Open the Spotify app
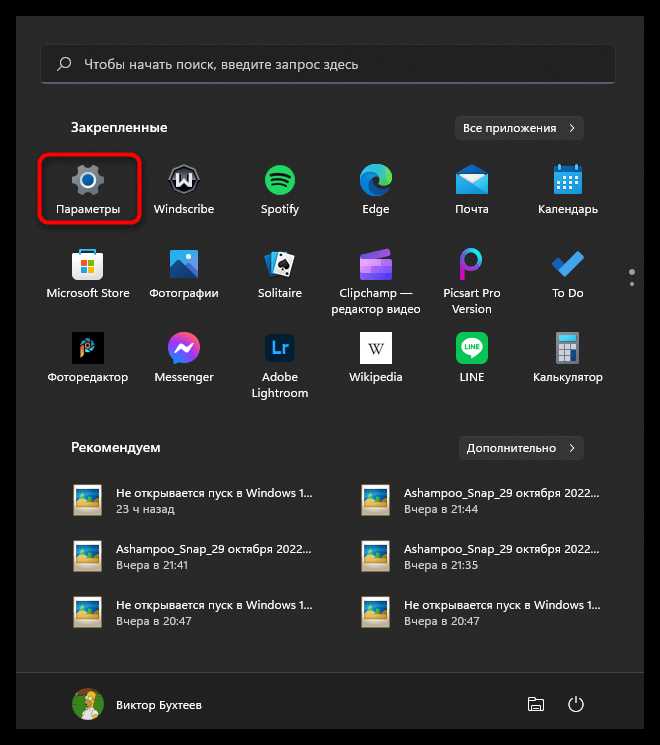The height and width of the screenshot is (745, 660). point(280,189)
